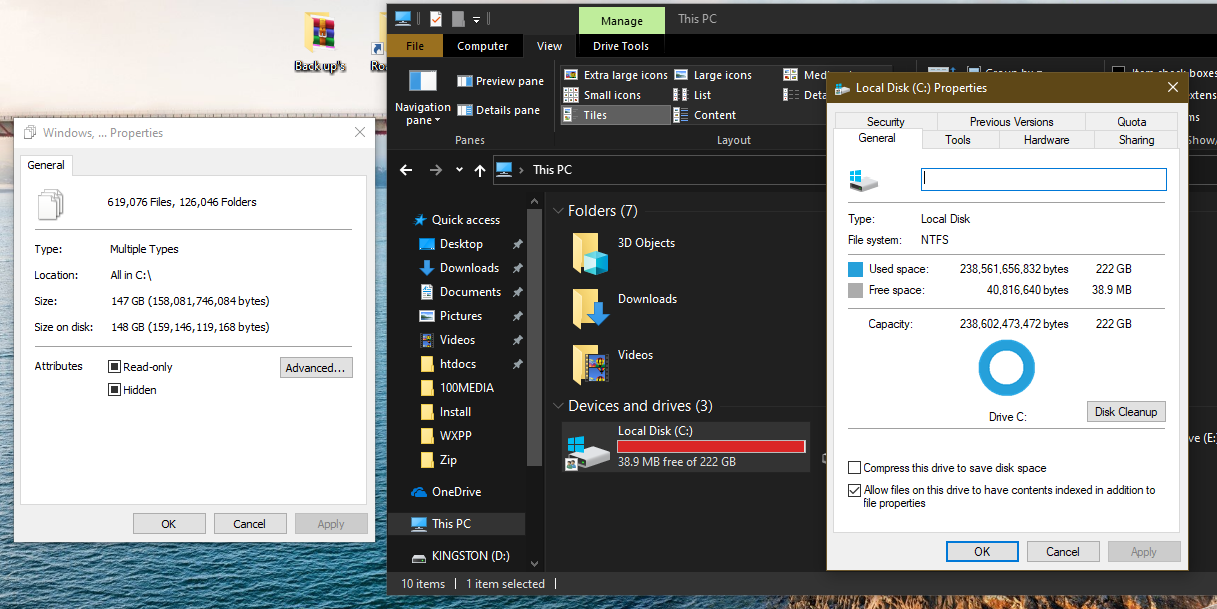The width and height of the screenshot is (1217, 609).
Task: Select Local Disk (C:) drive icon
Action: point(586,451)
